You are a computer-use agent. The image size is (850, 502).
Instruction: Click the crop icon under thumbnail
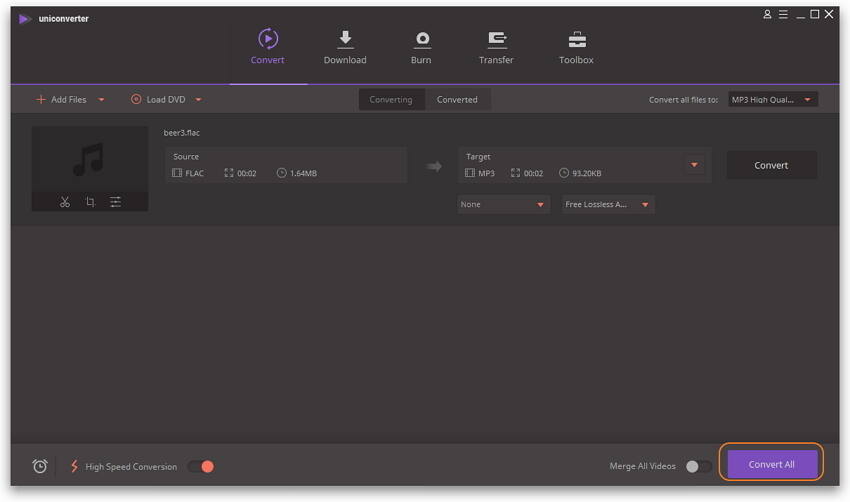[91, 202]
